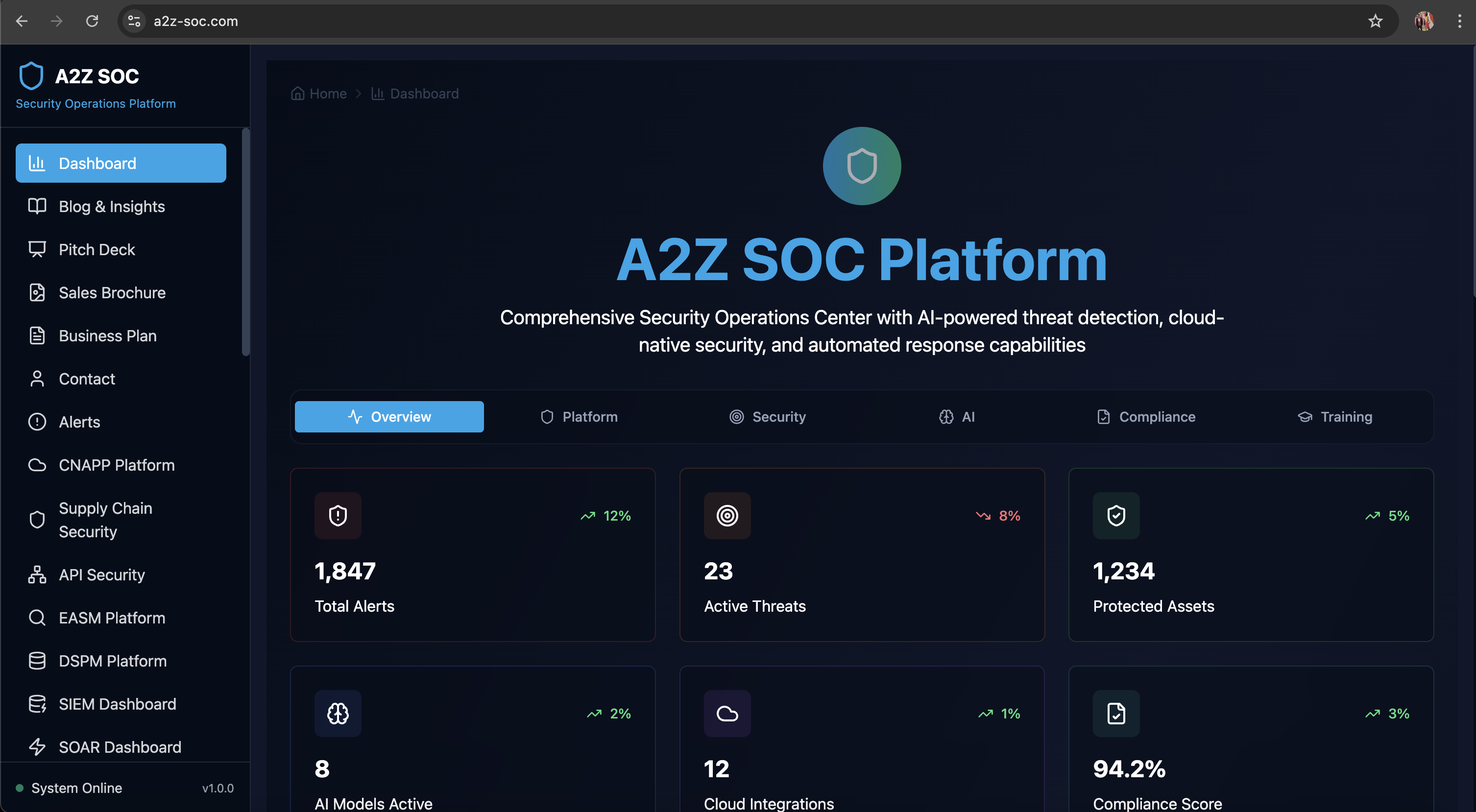Click the 23 Active Threats value
This screenshot has height=812, width=1476.
pos(719,572)
